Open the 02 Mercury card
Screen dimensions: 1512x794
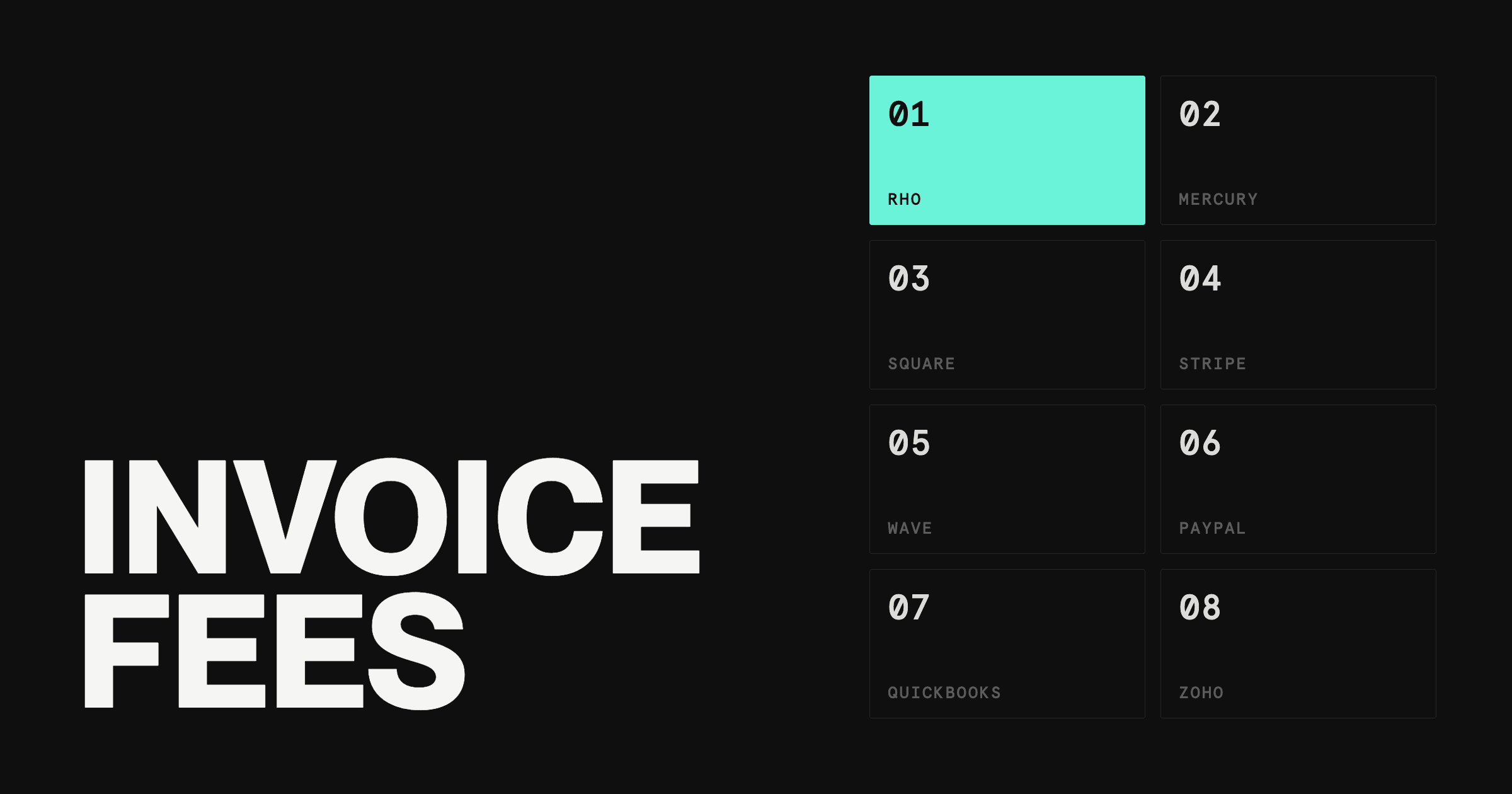1298,150
